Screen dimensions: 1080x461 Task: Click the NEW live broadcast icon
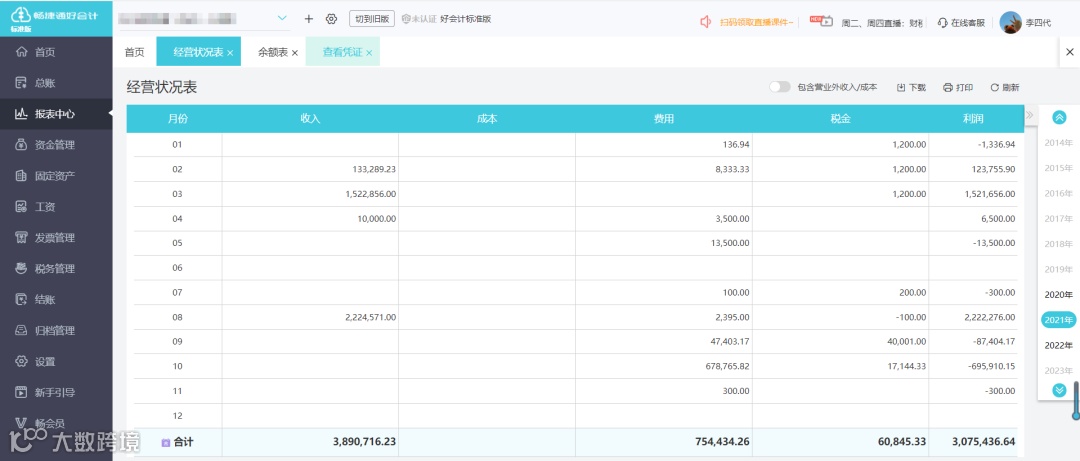pos(821,21)
